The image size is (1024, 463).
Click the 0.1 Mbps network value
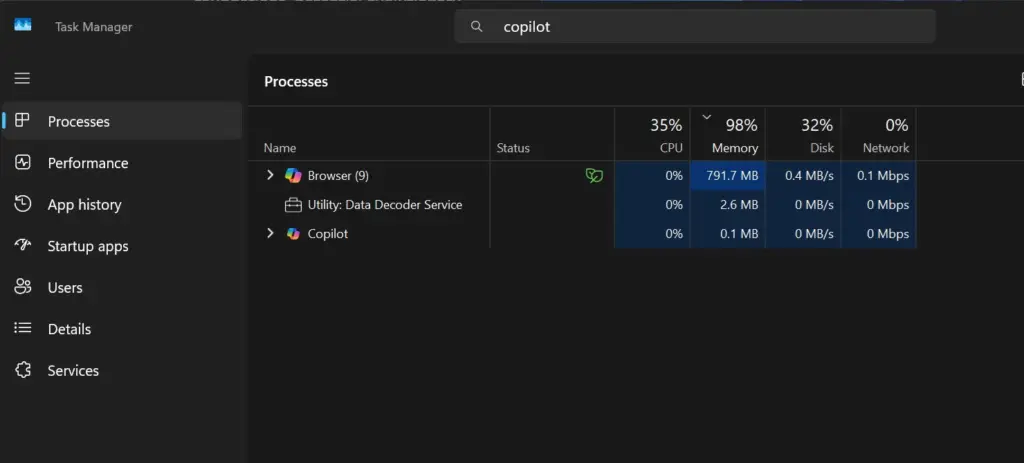[x=883, y=176]
